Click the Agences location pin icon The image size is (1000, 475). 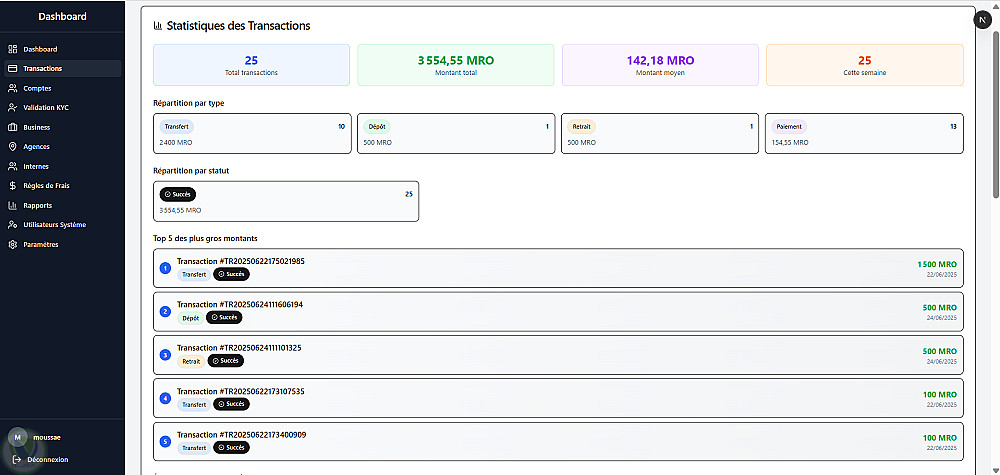pyautogui.click(x=12, y=146)
